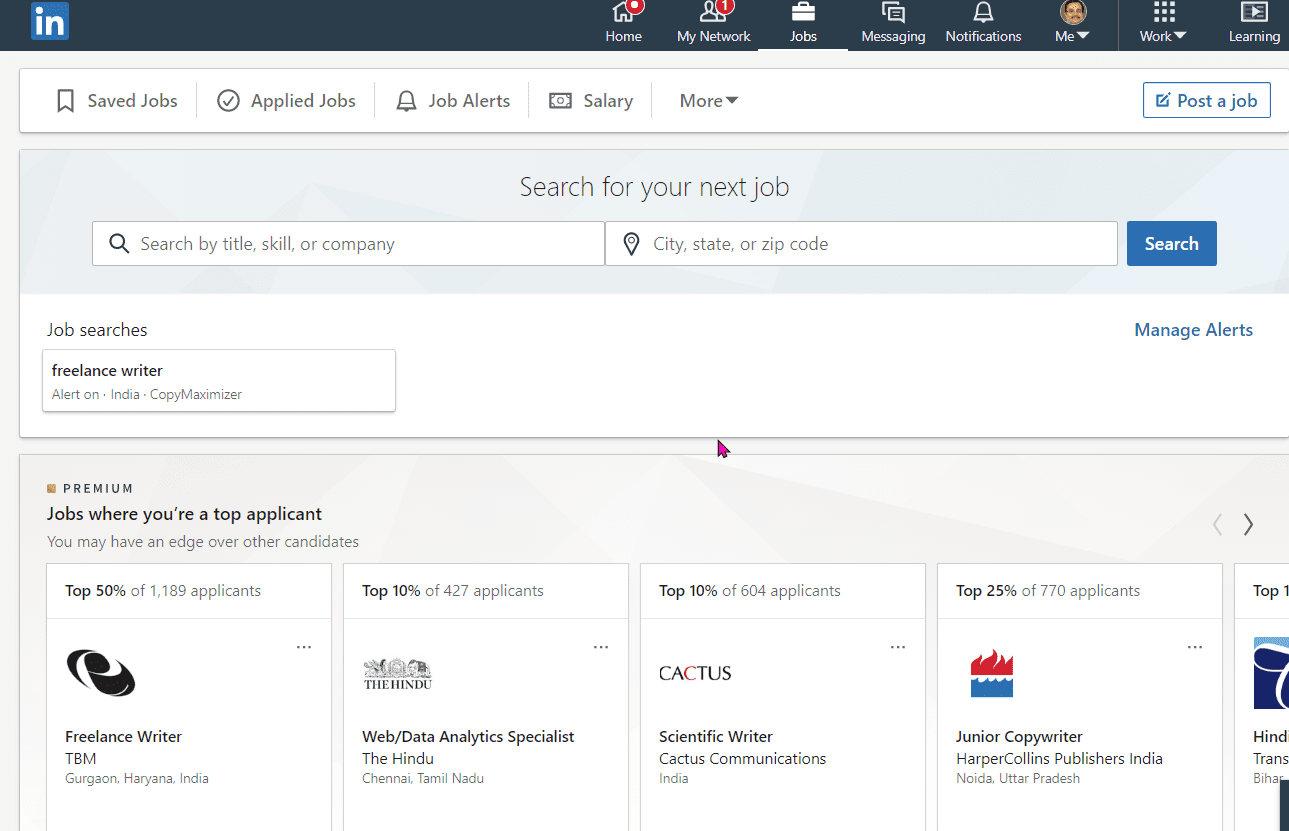
Task: Click the blue Search button
Action: pos(1171,244)
